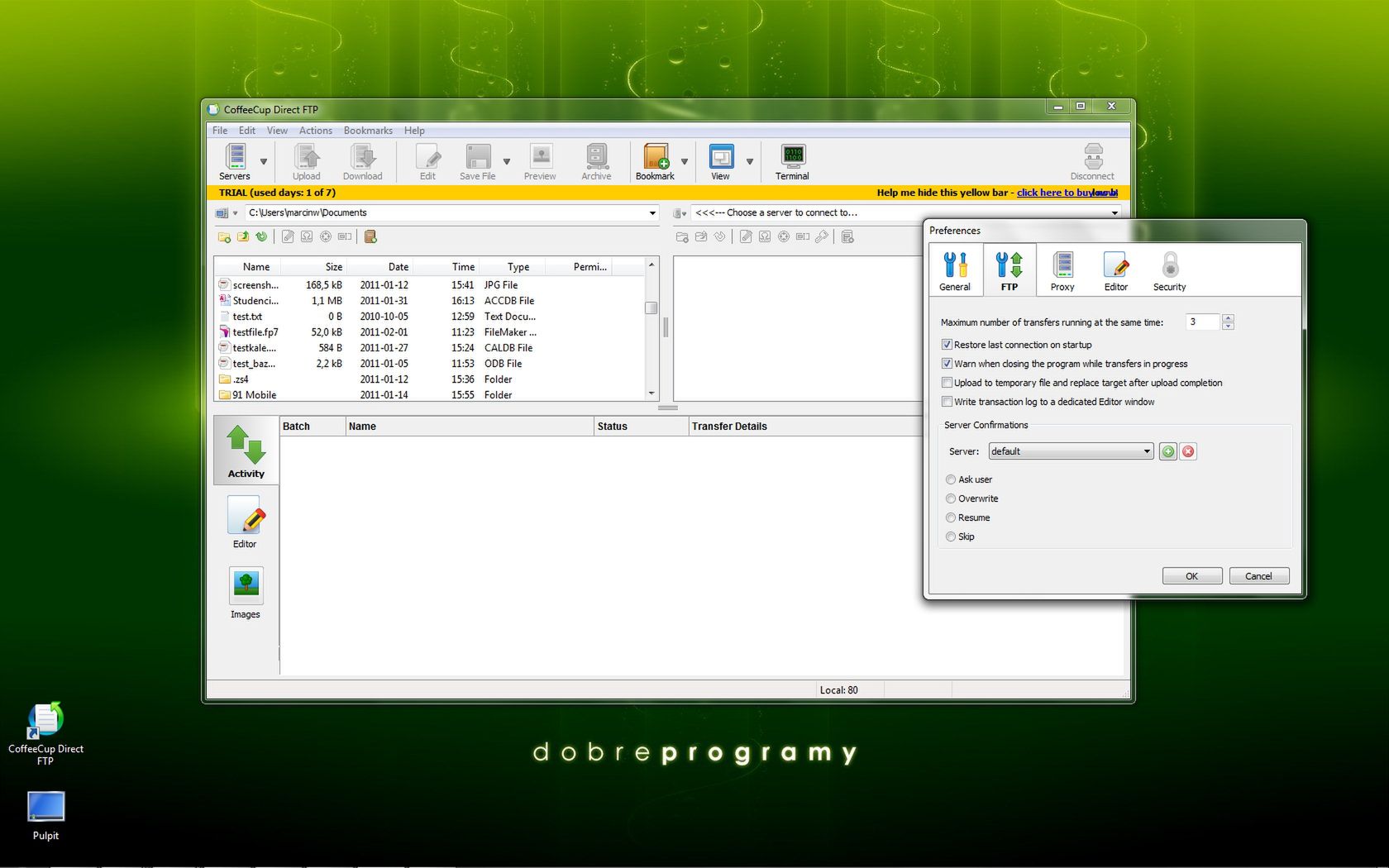Open the Terminal toolbar icon
The height and width of the screenshot is (868, 1389).
(792, 161)
